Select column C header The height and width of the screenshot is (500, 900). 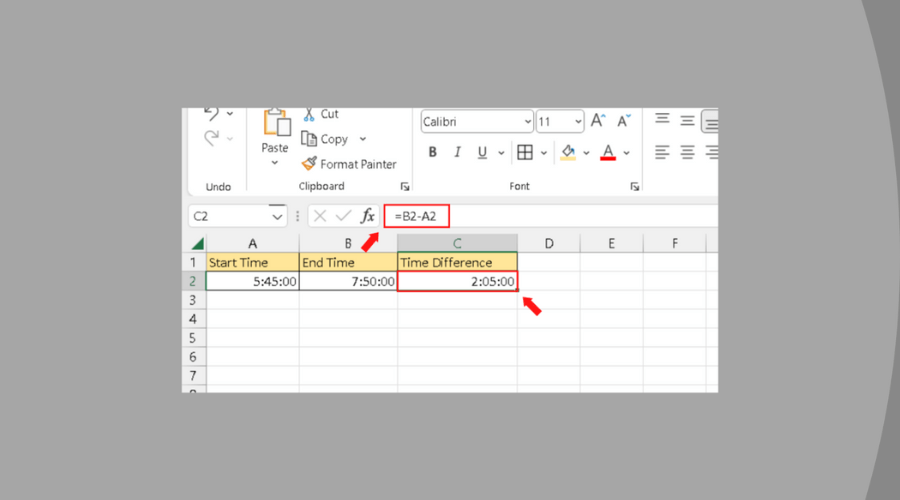click(x=457, y=243)
